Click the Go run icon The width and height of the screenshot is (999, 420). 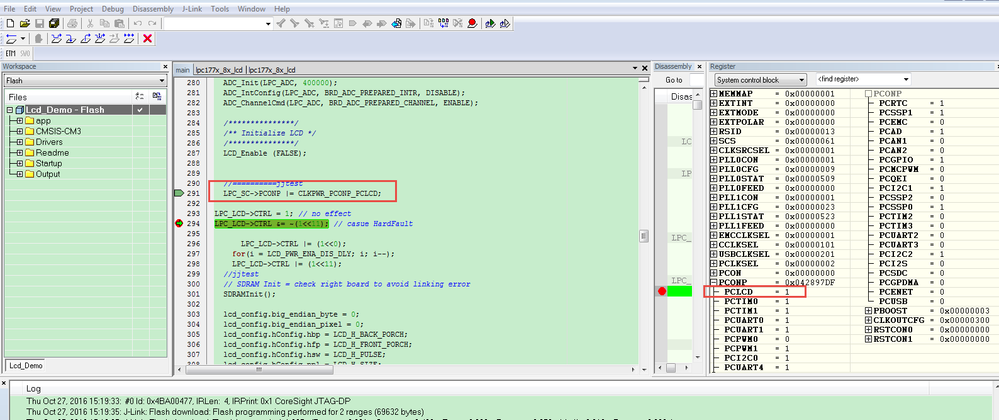coord(129,39)
